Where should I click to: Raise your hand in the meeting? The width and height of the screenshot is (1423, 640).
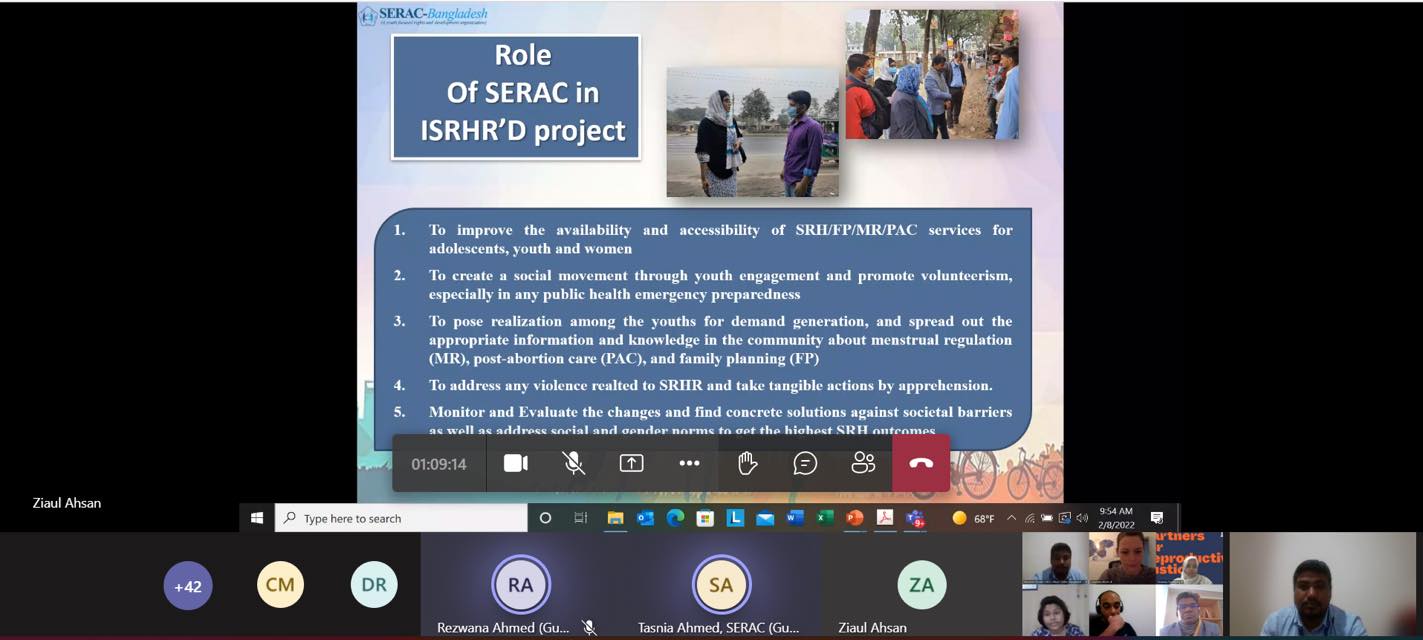coord(747,463)
